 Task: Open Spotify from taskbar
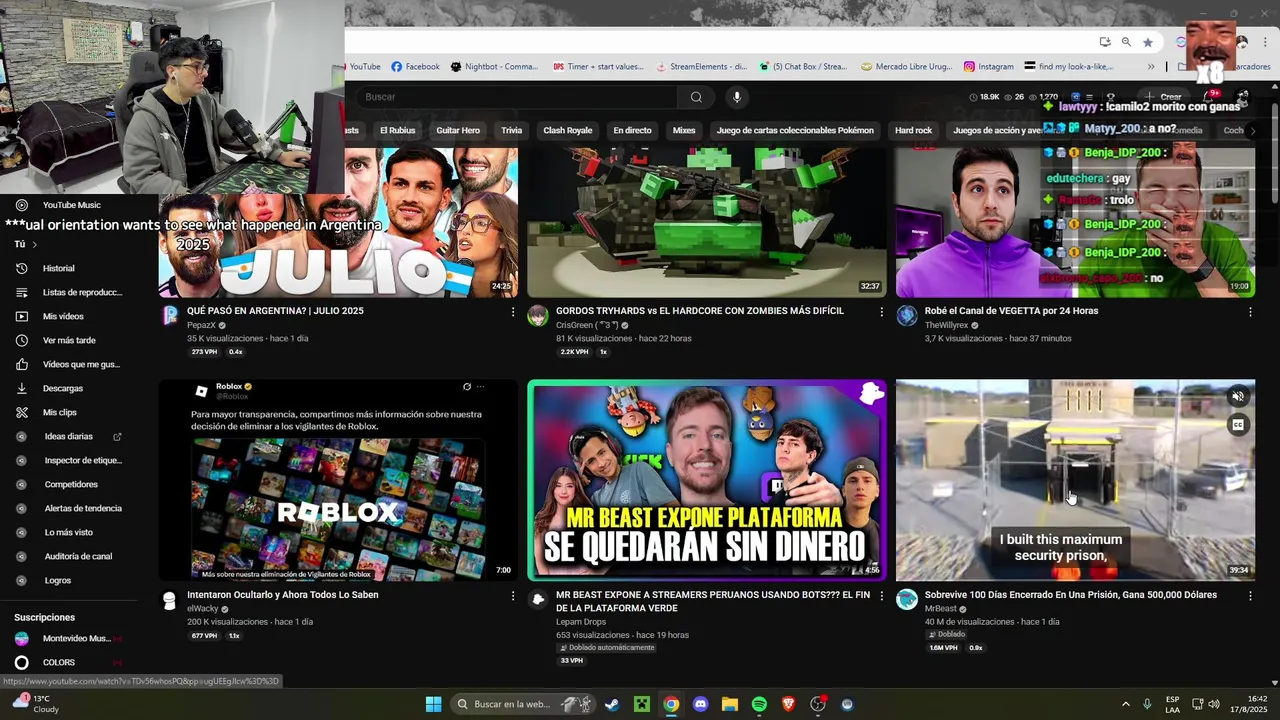click(759, 704)
